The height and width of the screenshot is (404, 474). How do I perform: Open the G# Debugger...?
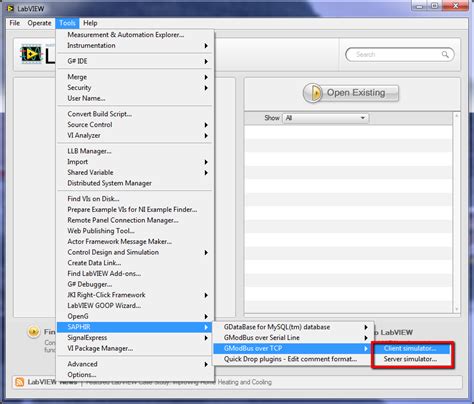135,284
